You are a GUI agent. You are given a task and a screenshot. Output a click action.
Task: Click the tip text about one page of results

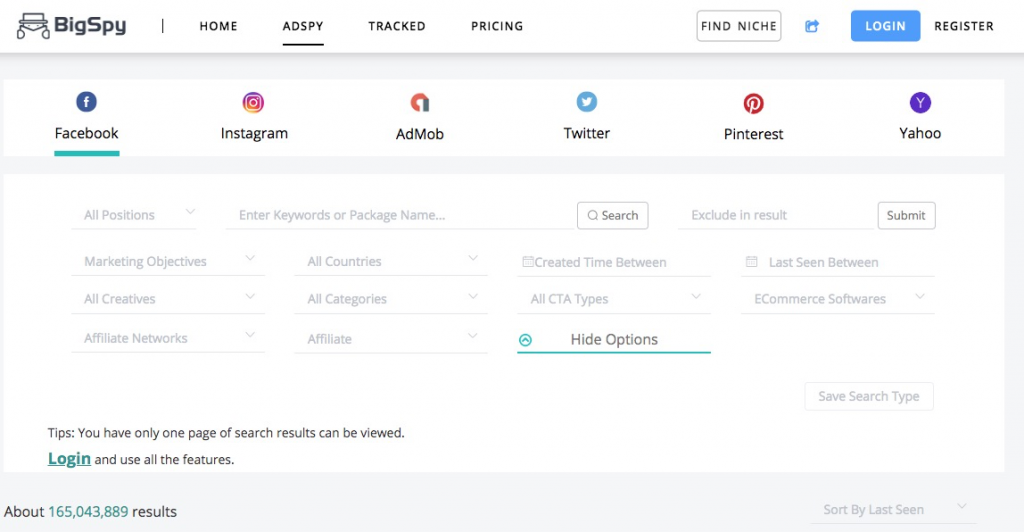pyautogui.click(x=226, y=433)
